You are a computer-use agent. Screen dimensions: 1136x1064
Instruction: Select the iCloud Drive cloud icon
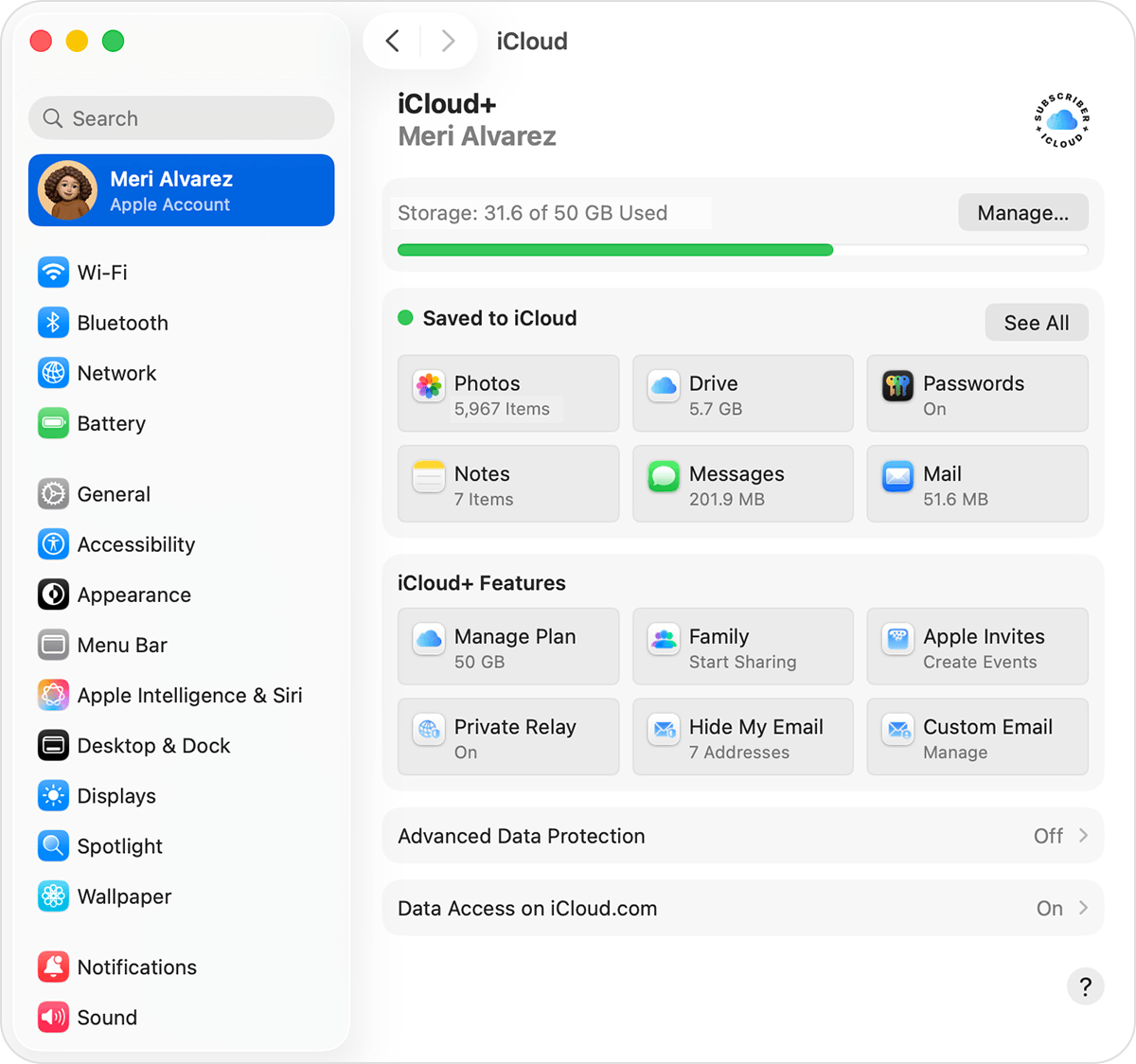tap(663, 386)
